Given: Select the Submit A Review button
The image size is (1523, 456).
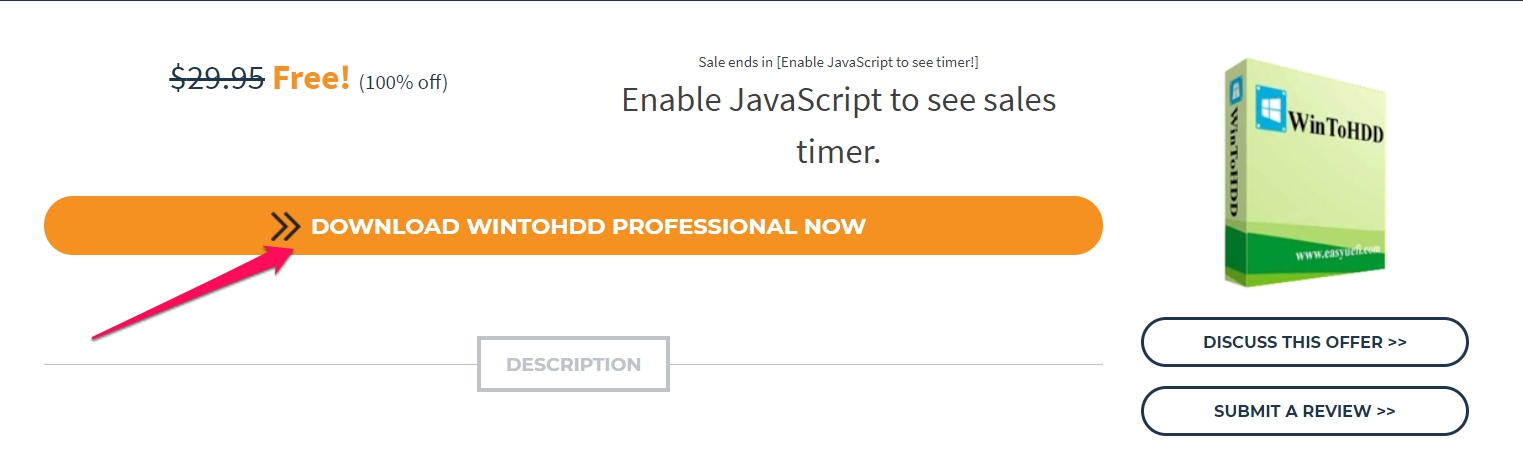Looking at the screenshot, I should click(x=1304, y=411).
